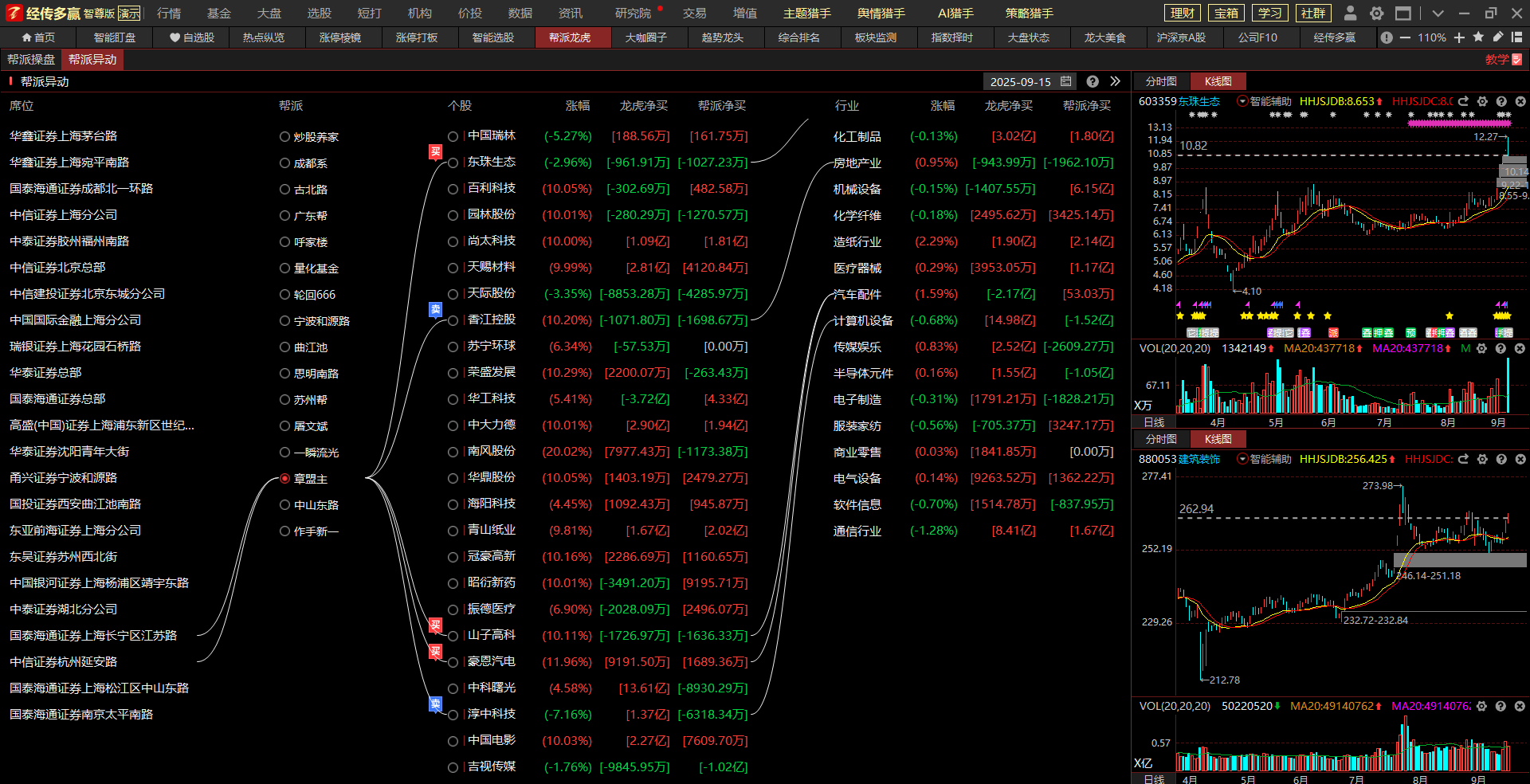Select the 山子高科 stock radio button

(x=453, y=636)
